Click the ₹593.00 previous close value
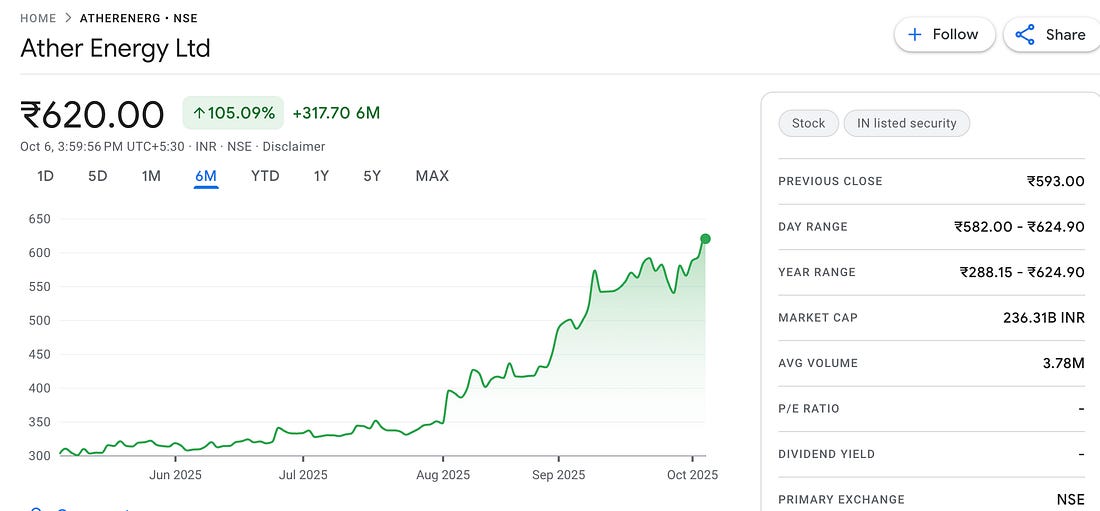This screenshot has height=511, width=1100. coord(1056,181)
